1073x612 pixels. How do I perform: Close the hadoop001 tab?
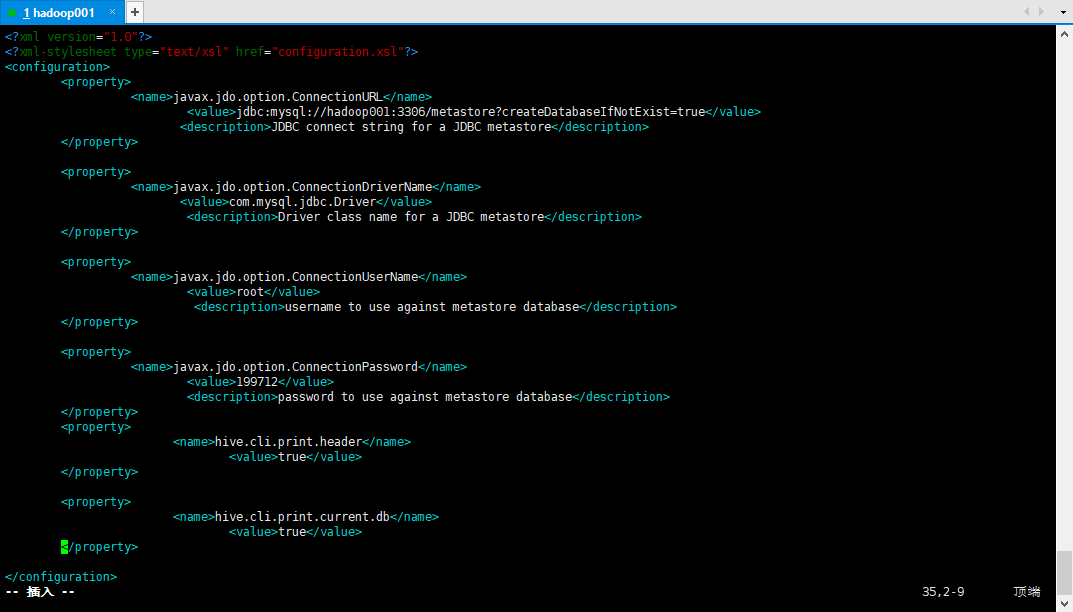point(112,12)
